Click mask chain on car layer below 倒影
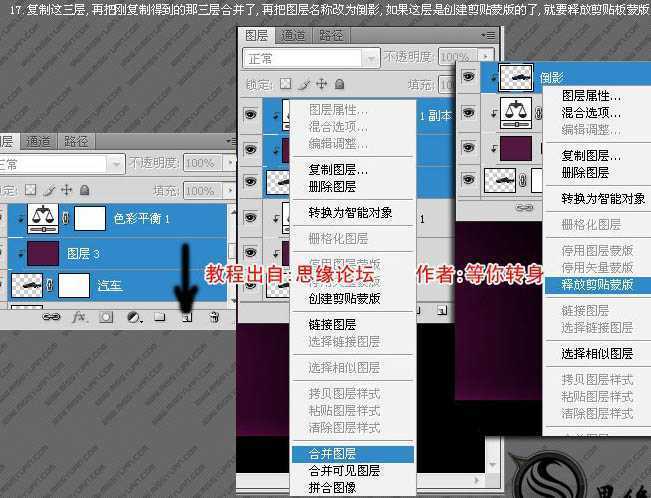Screen dimensions: 651x498 523,180
